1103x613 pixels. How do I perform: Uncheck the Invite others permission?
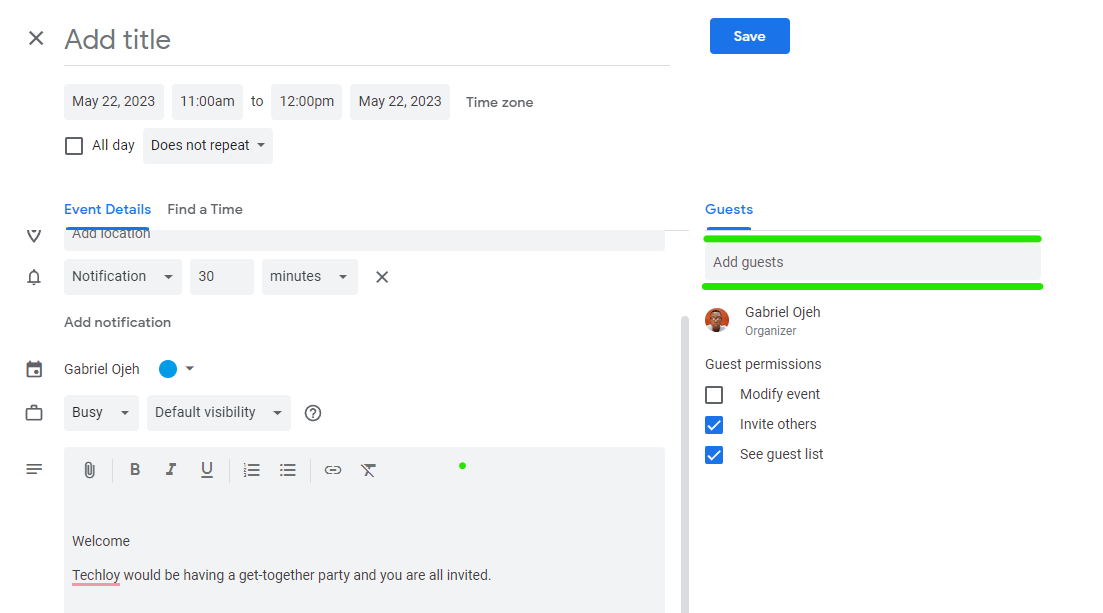tap(714, 424)
